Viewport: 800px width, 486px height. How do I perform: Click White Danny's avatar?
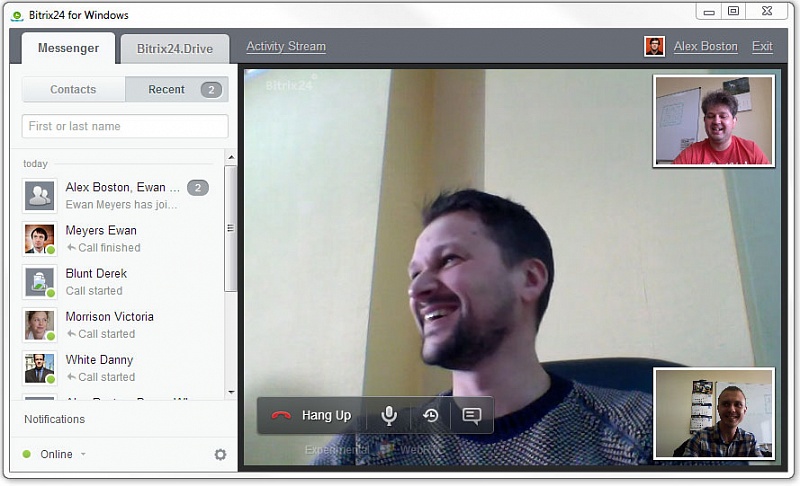coord(40,368)
